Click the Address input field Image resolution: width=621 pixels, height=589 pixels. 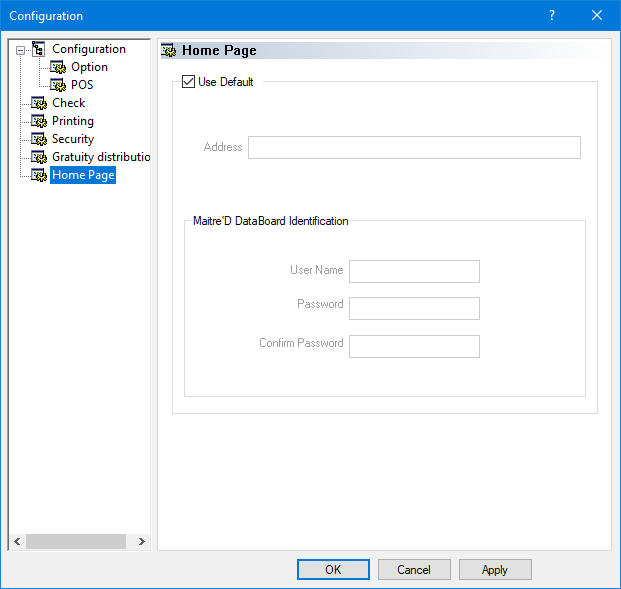pyautogui.click(x=414, y=147)
